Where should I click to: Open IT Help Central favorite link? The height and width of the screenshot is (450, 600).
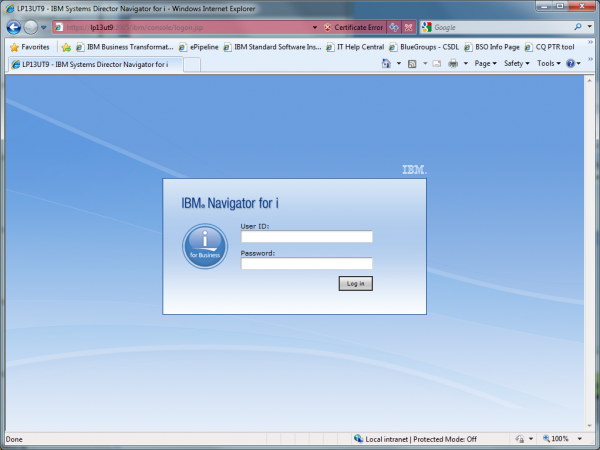click(355, 47)
